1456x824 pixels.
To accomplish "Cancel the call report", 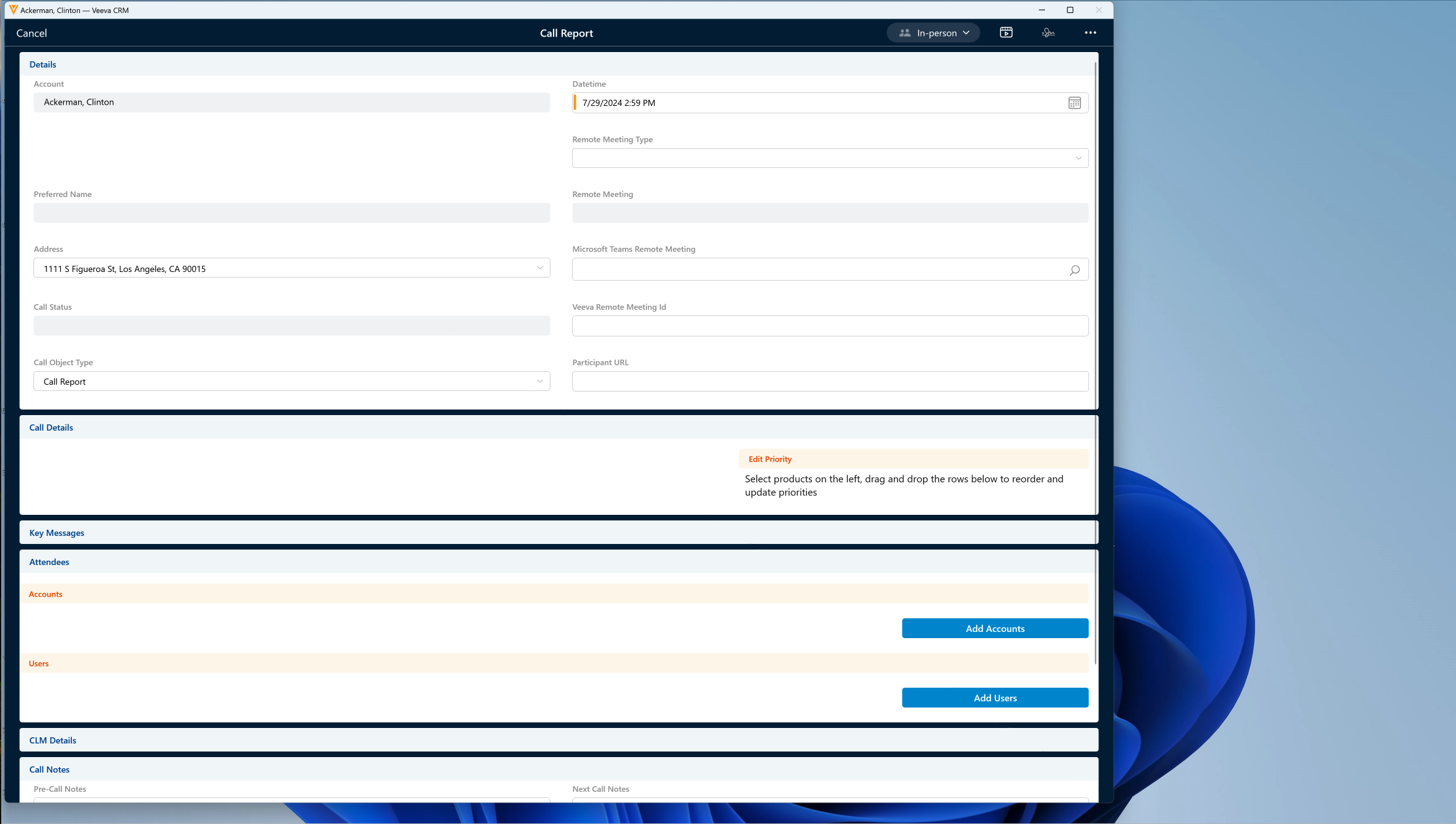I will click(x=32, y=33).
